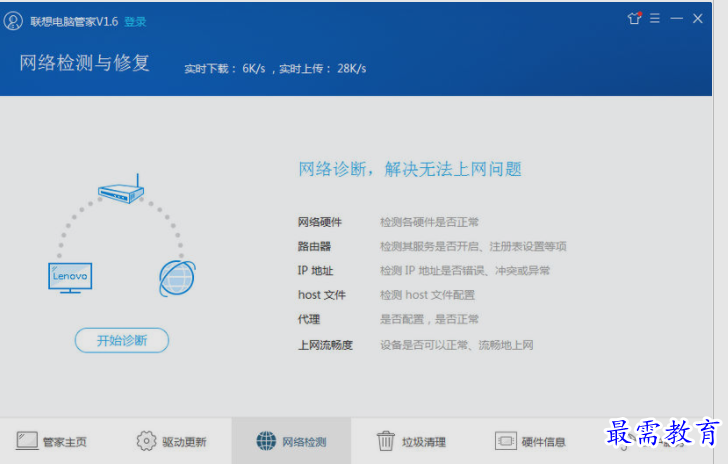The image size is (728, 464).
Task: Click the 驱动更新 gear icon
Action: pos(146,441)
